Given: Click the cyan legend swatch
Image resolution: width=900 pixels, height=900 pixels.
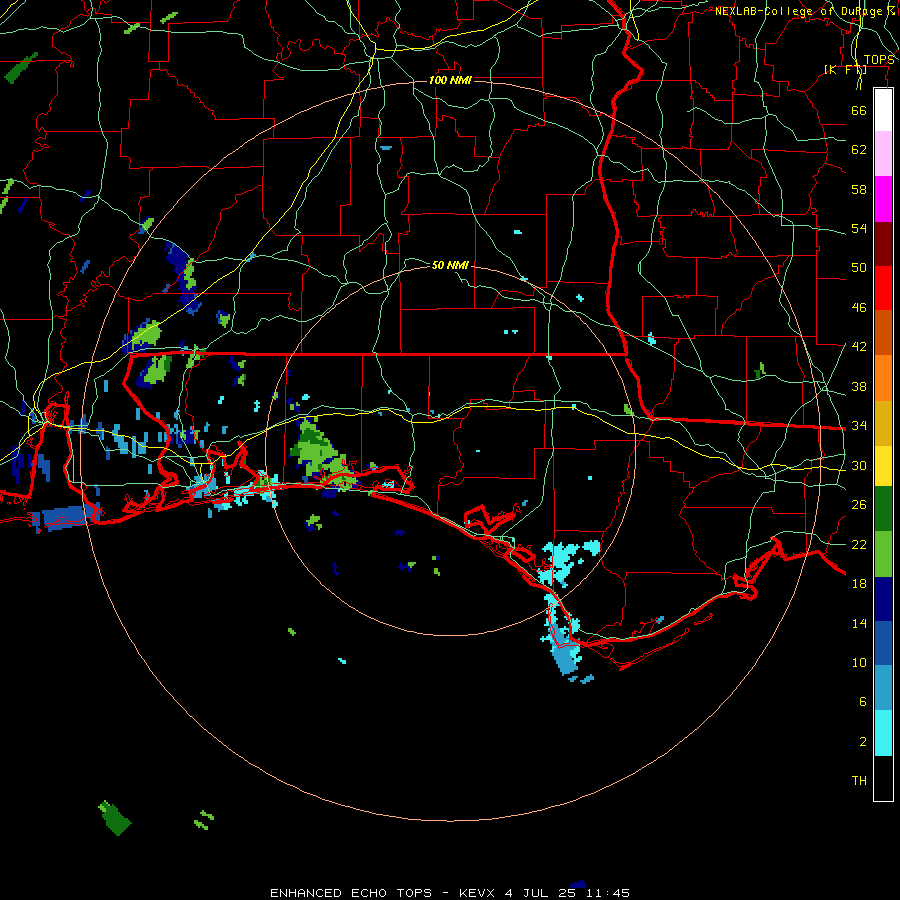Looking at the screenshot, I should pos(883,733).
